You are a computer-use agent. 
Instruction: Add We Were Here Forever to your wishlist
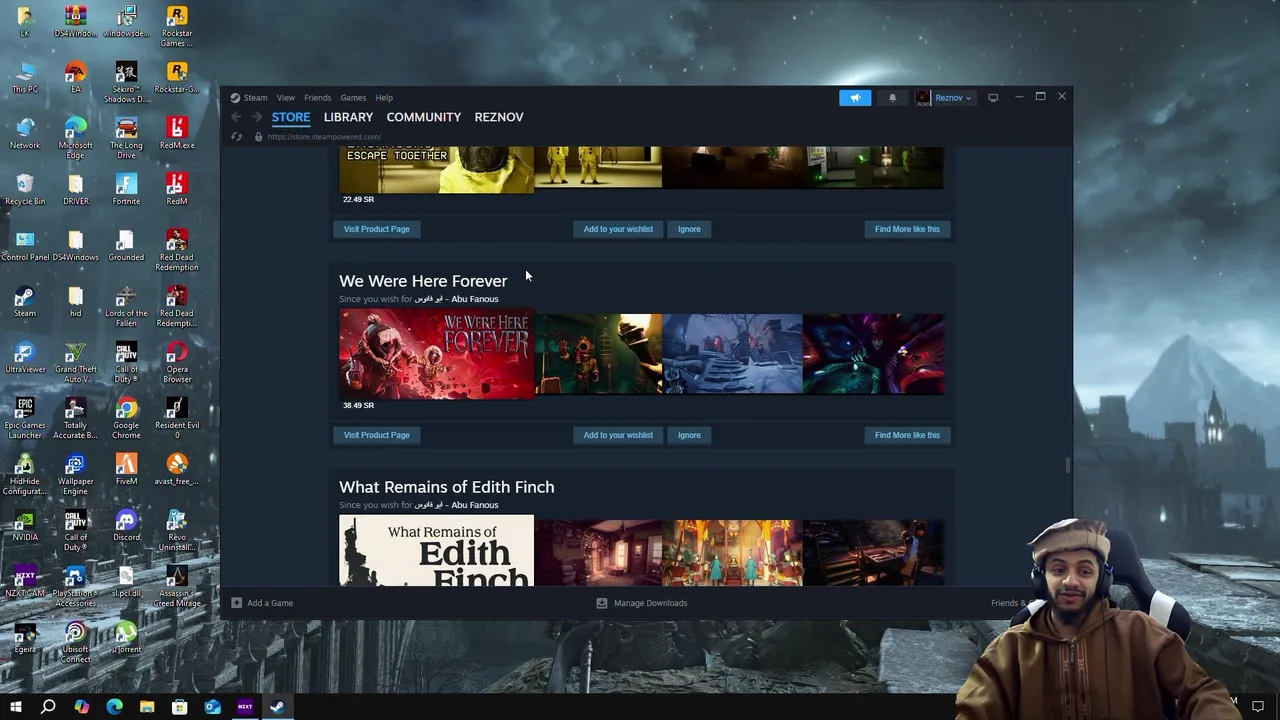tap(618, 435)
